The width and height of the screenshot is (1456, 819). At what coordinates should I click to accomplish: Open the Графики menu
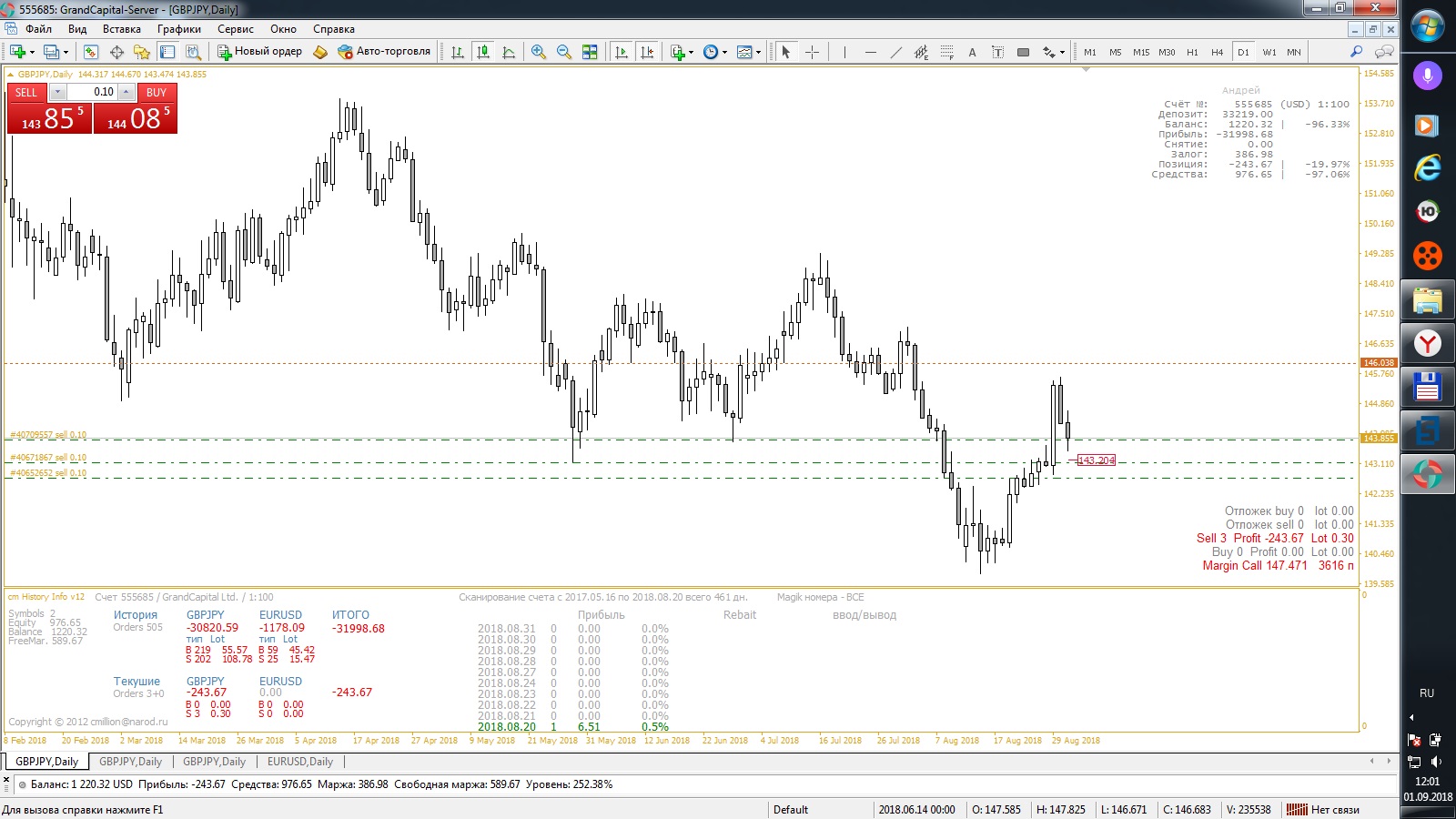[179, 29]
